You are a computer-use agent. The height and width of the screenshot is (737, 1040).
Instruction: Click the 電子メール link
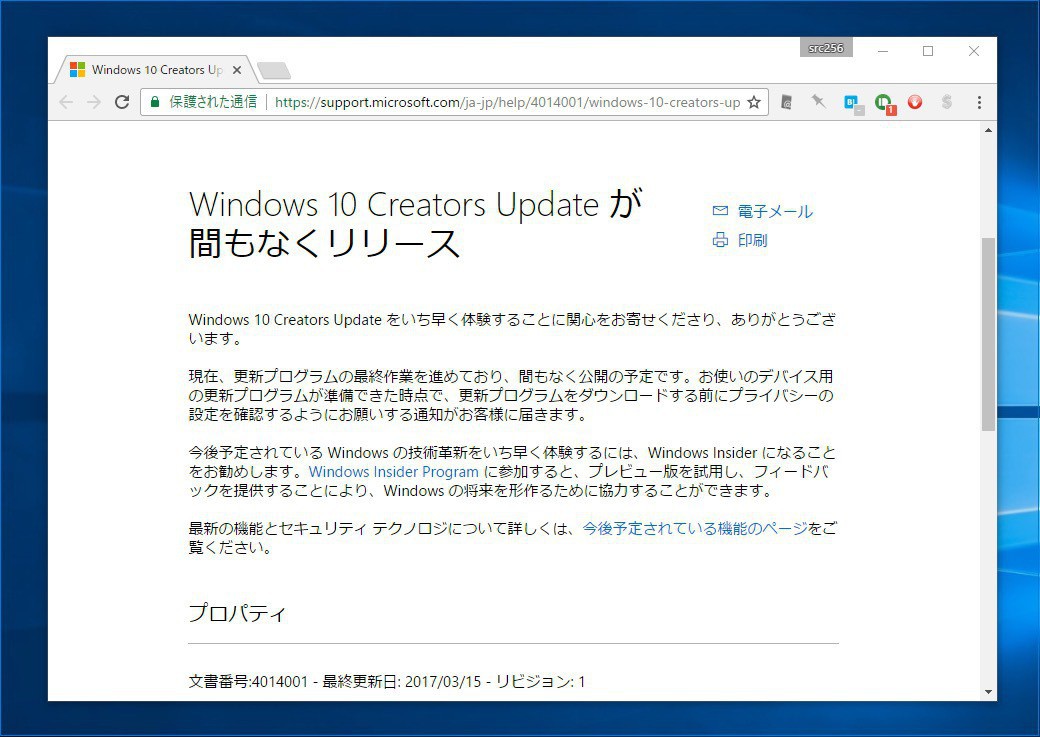click(775, 212)
